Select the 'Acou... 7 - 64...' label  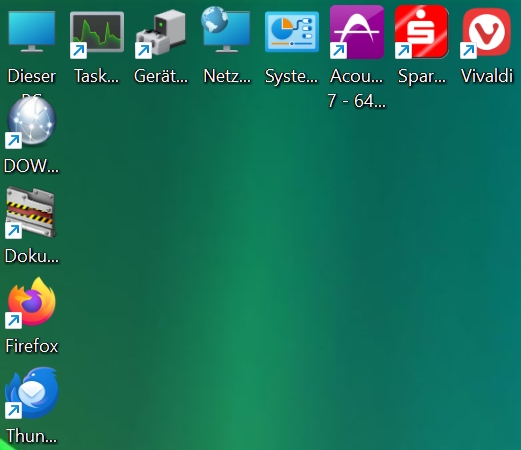pyautogui.click(x=357, y=88)
